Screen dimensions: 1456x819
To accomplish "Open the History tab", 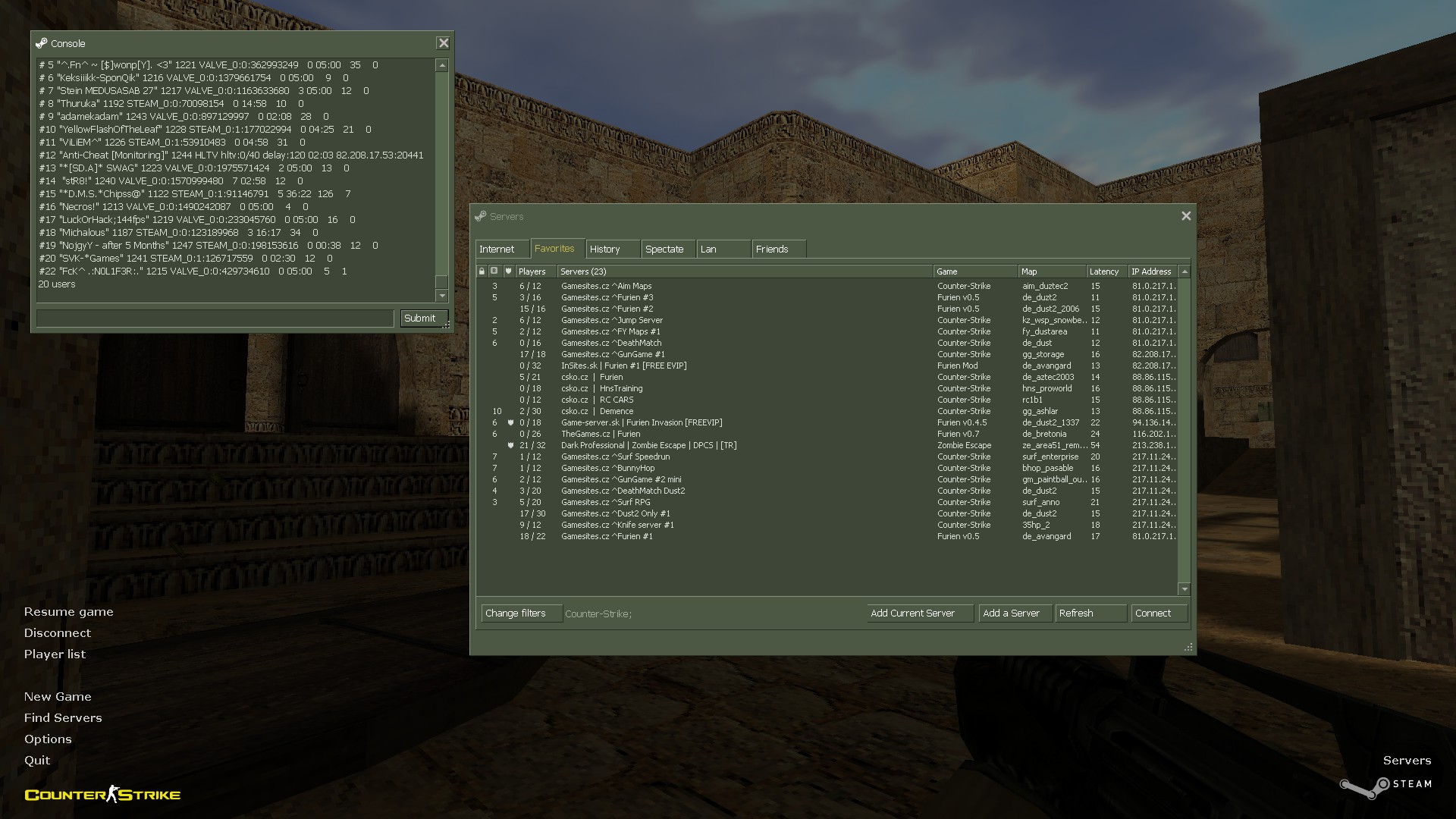I will coord(612,249).
